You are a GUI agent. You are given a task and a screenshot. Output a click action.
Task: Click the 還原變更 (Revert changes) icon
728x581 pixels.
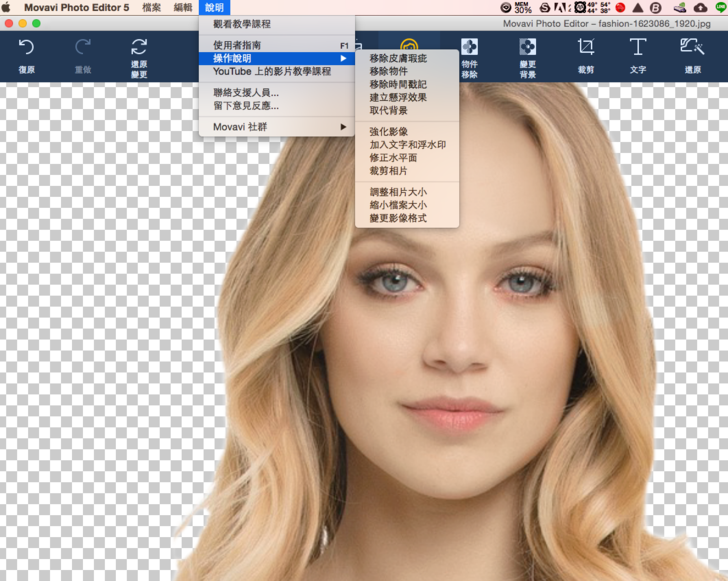pyautogui.click(x=139, y=47)
